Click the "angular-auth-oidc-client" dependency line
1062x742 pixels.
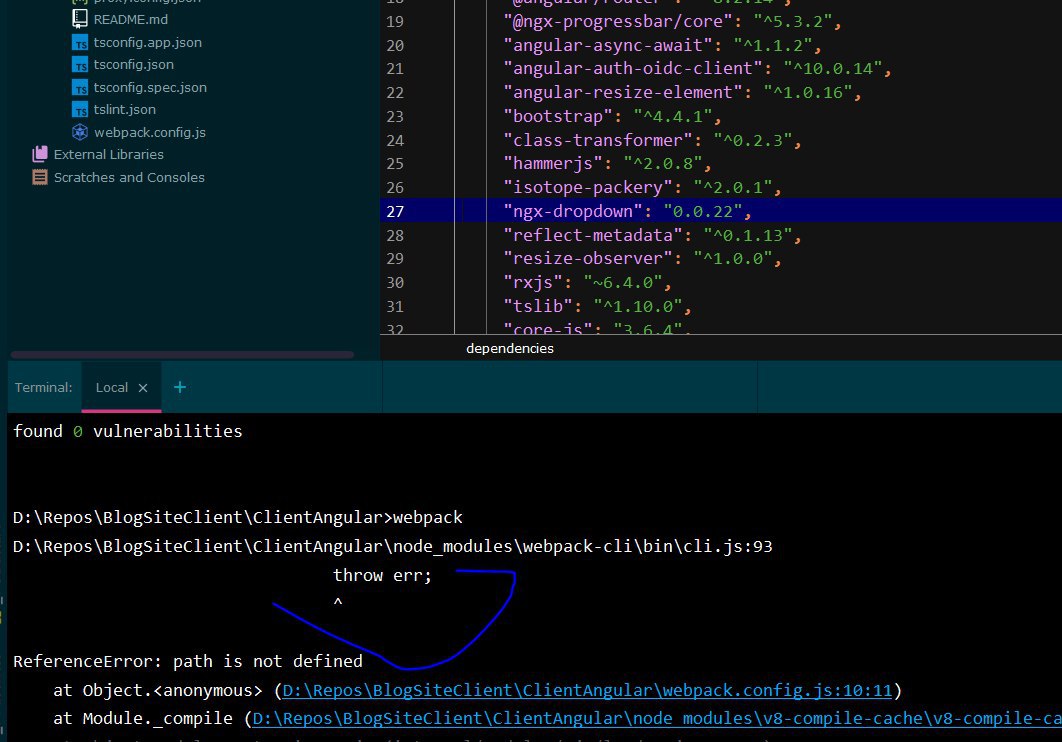(x=697, y=68)
